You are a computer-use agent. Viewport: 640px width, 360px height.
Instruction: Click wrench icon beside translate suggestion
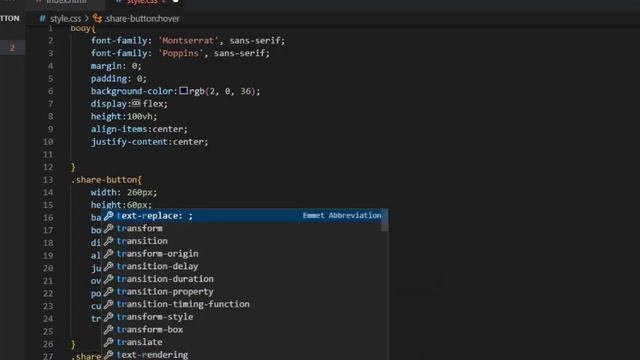(x=108, y=342)
